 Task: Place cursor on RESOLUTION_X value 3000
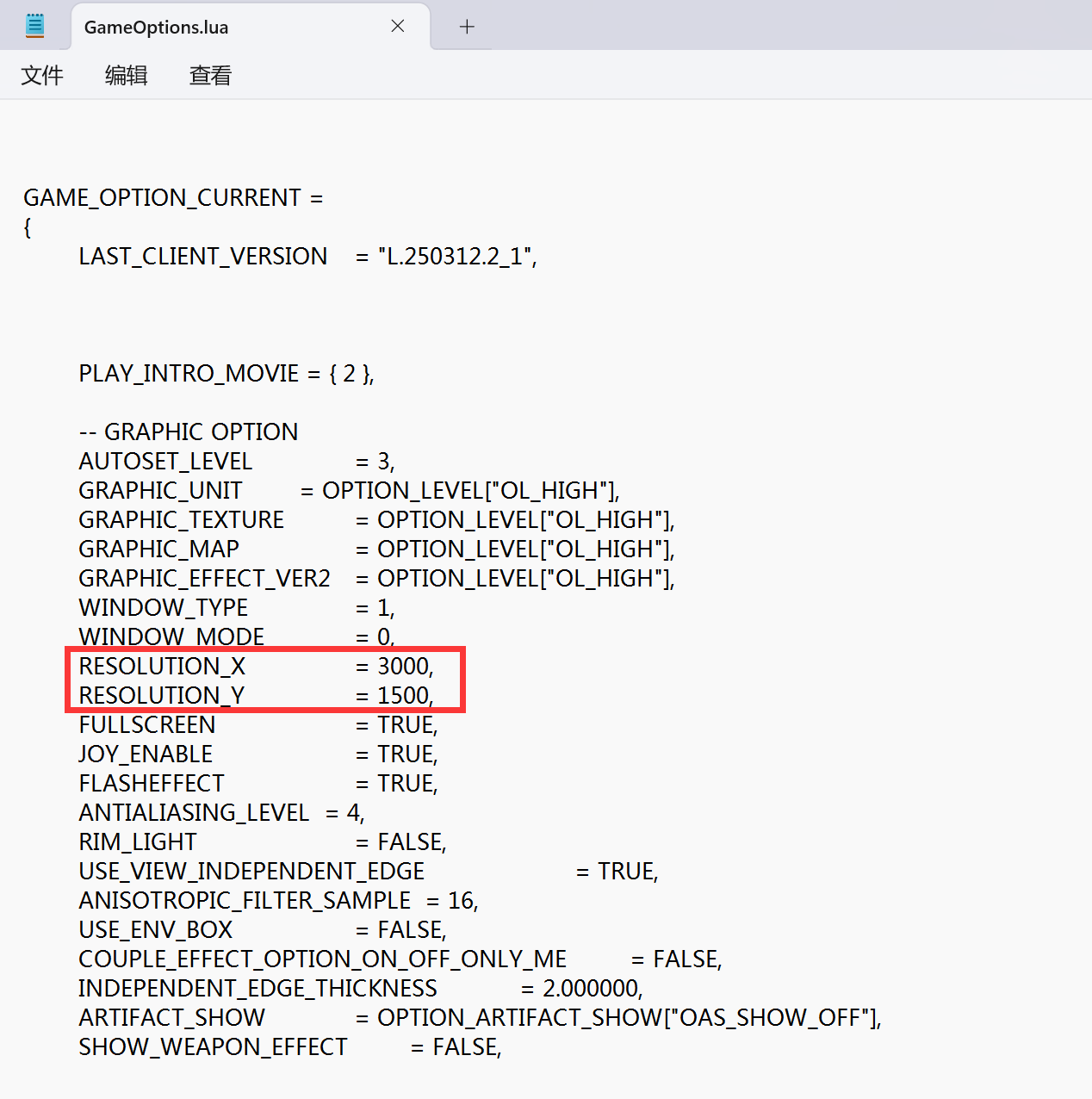tap(403, 667)
